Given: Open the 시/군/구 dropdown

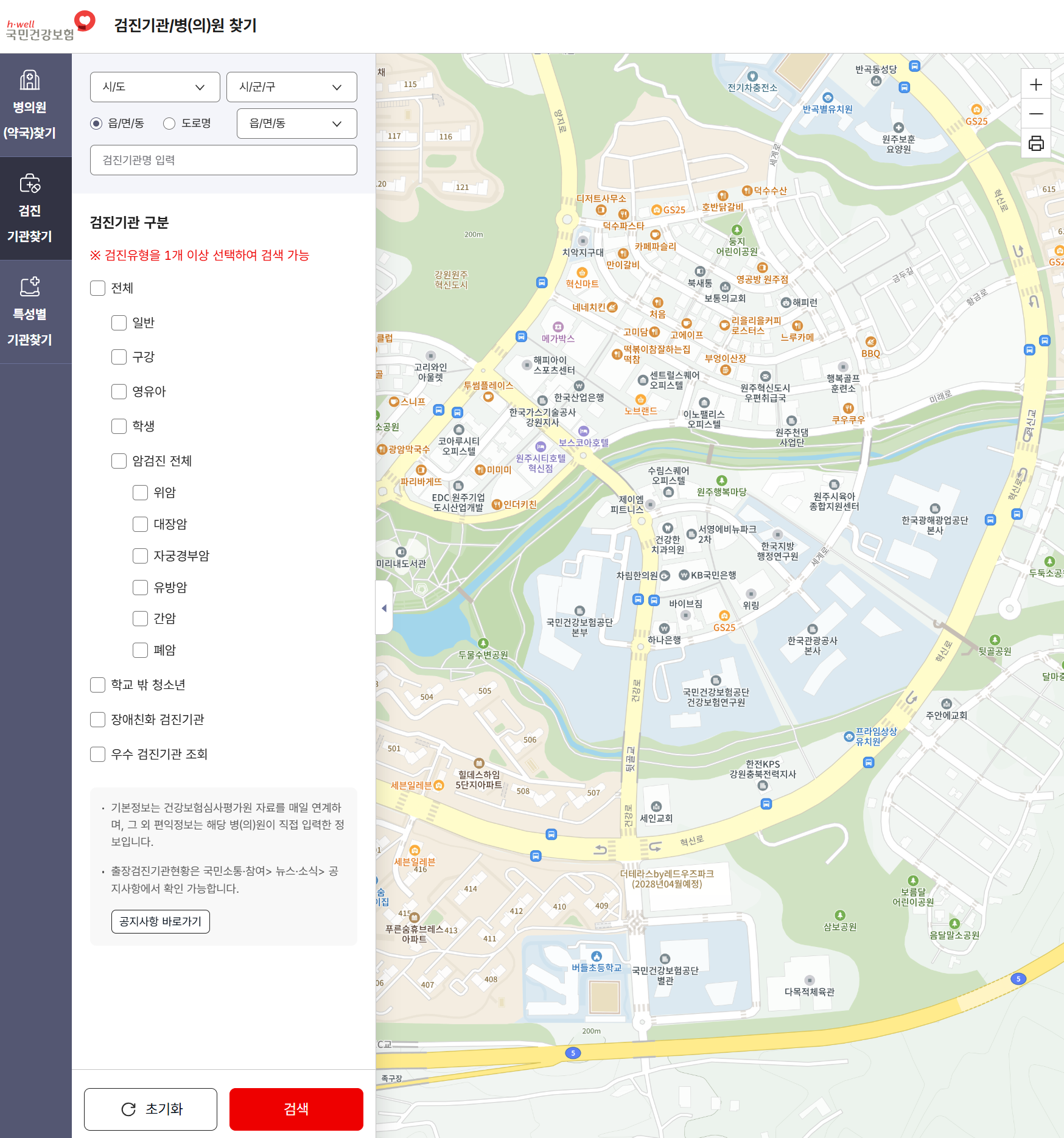Looking at the screenshot, I should click(x=292, y=87).
